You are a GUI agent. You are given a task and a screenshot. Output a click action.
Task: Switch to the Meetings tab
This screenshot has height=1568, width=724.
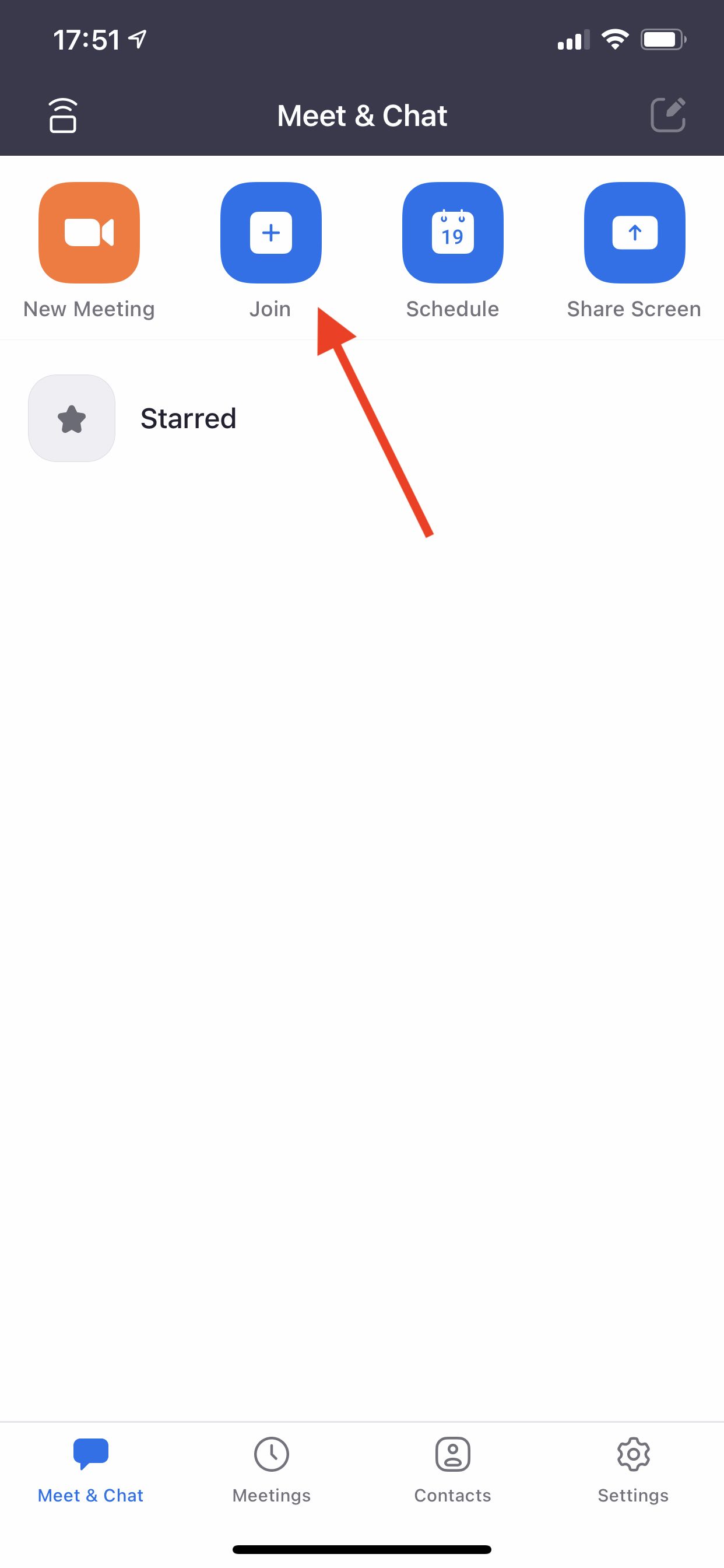(x=271, y=1470)
